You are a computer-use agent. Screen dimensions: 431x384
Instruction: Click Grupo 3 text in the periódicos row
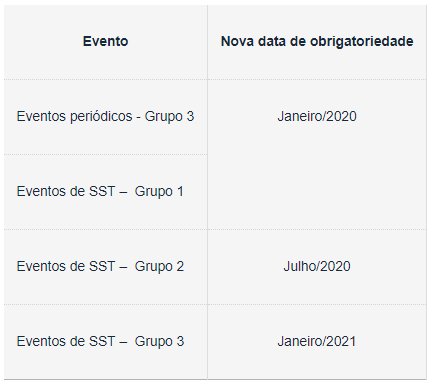169,117
